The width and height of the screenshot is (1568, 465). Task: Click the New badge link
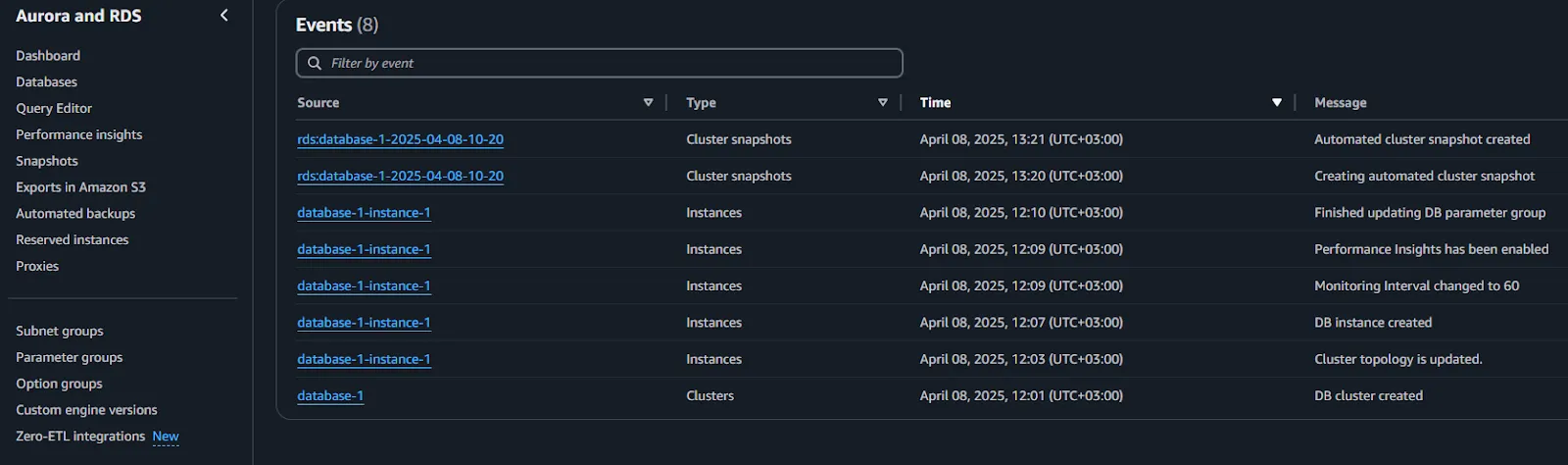pos(166,437)
